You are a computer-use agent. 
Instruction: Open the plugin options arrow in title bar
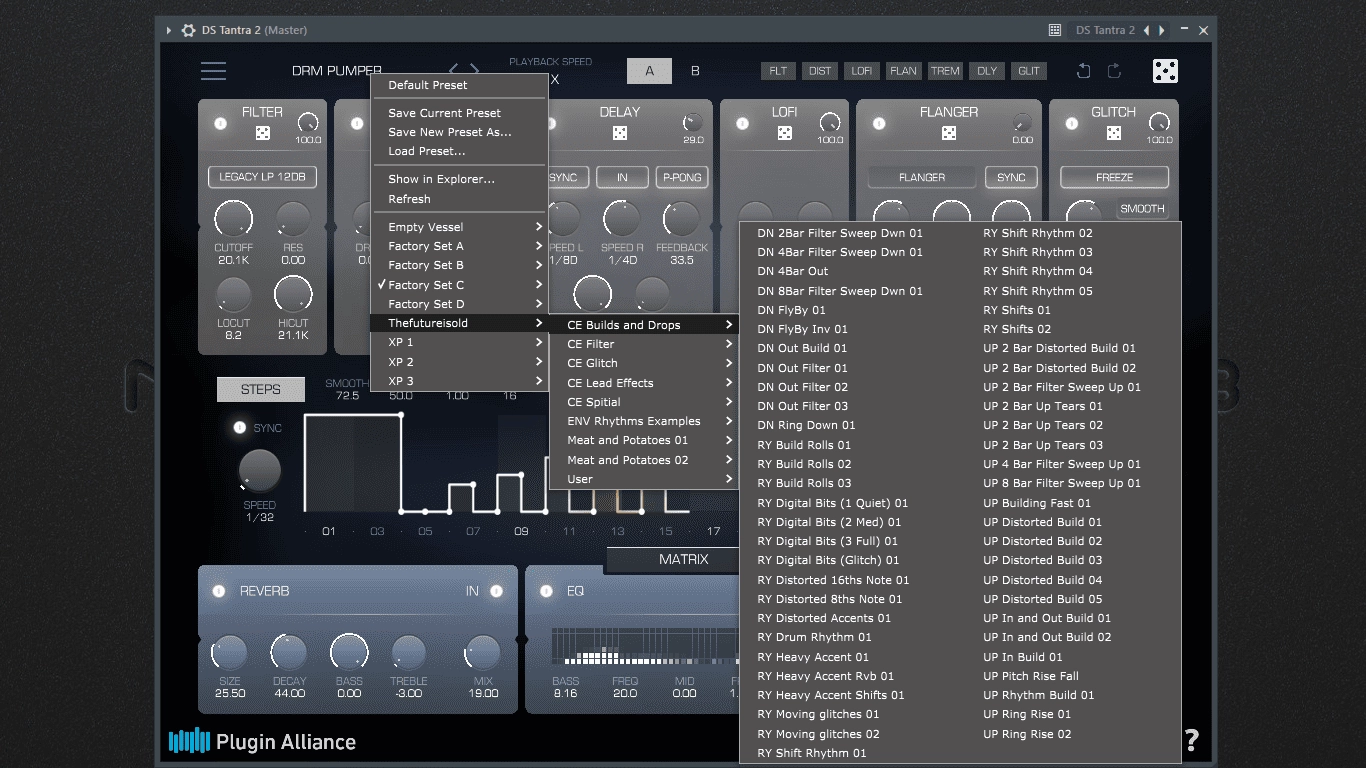169,30
